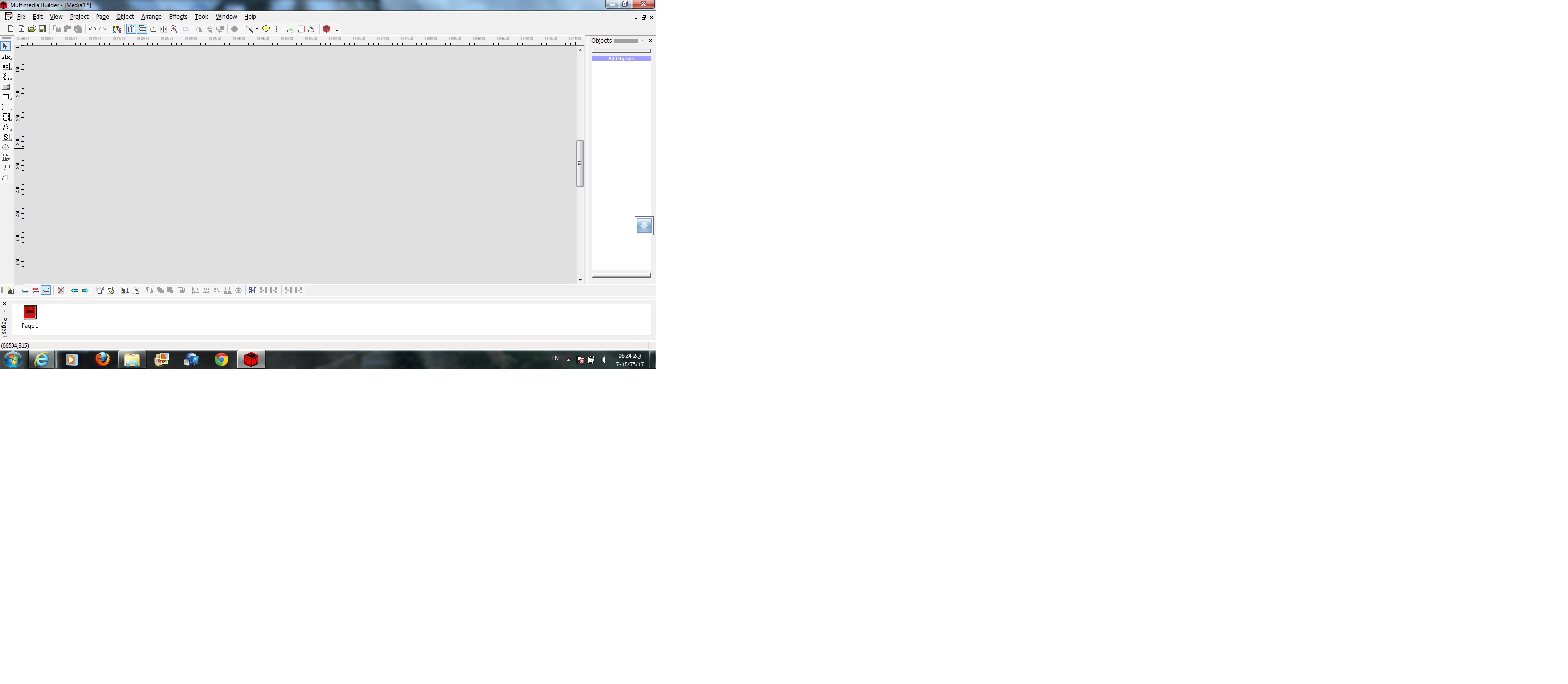Click the zoom magnifier icon
The image size is (1568, 684).
pyautogui.click(x=174, y=29)
